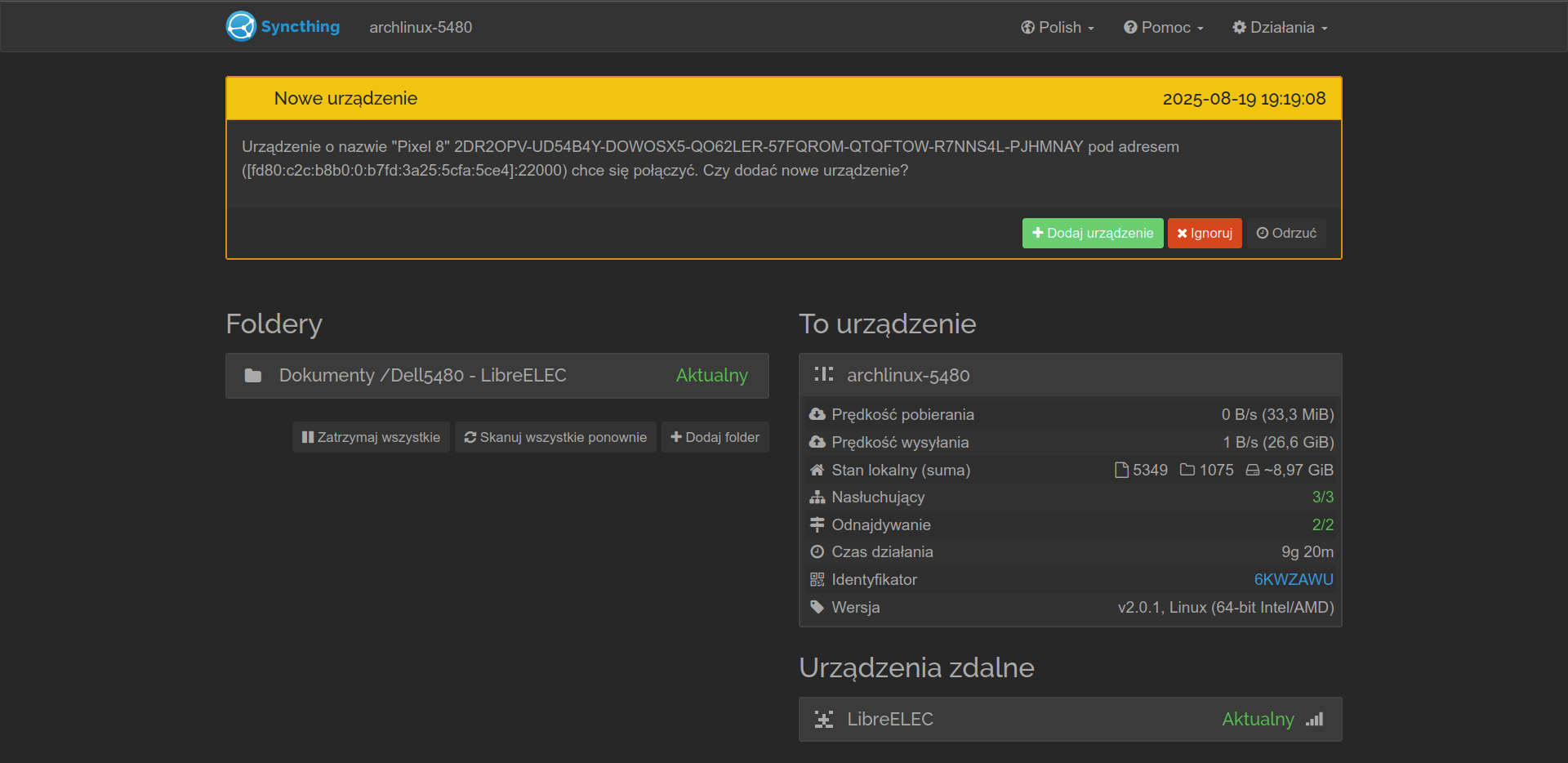Click the LibreELEC device identicon
The height and width of the screenshot is (763, 1568).
tap(823, 720)
